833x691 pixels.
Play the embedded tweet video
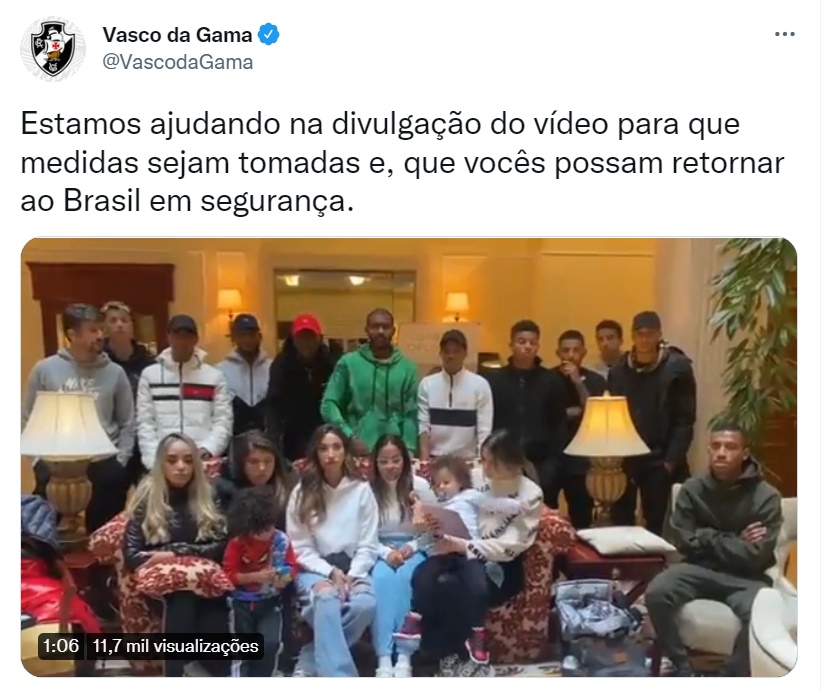point(409,457)
